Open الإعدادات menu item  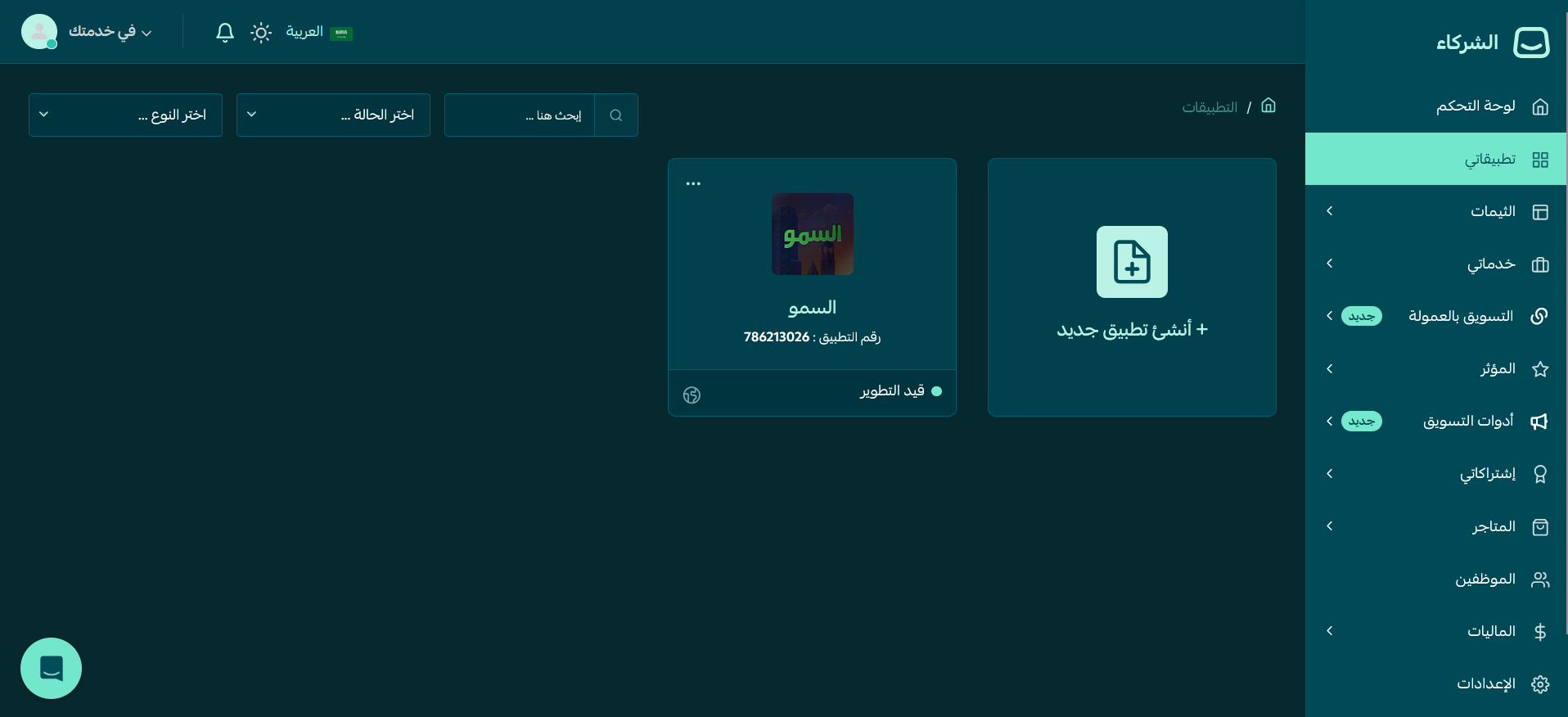(x=1436, y=684)
